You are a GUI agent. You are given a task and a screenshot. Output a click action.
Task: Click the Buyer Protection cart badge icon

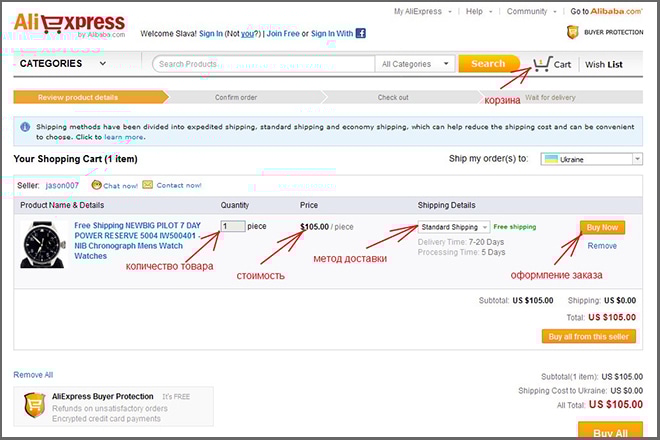pyautogui.click(x=37, y=404)
